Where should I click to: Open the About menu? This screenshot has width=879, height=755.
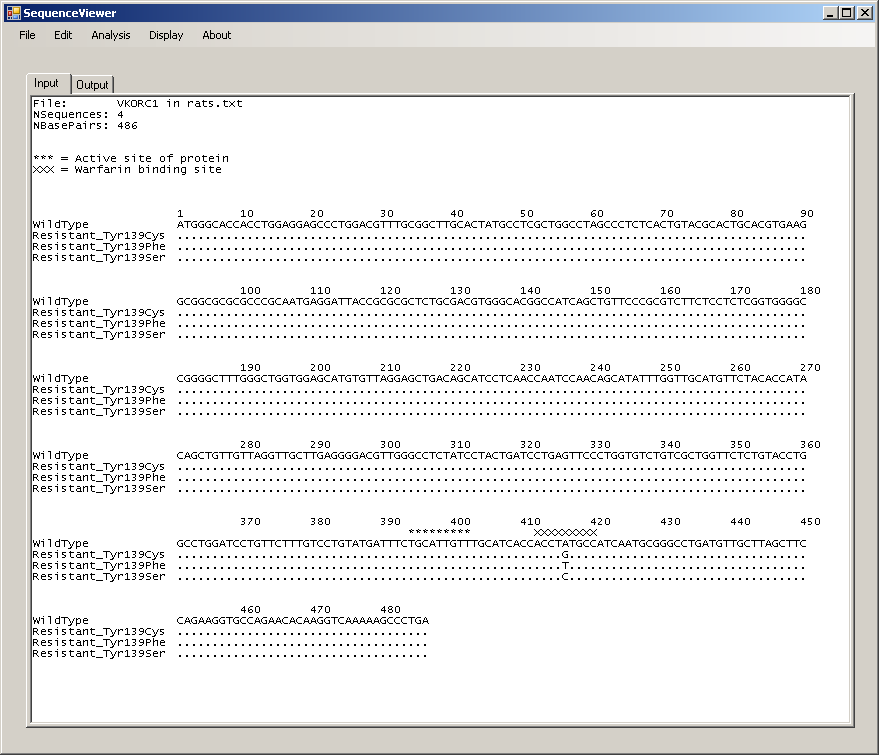pos(217,35)
